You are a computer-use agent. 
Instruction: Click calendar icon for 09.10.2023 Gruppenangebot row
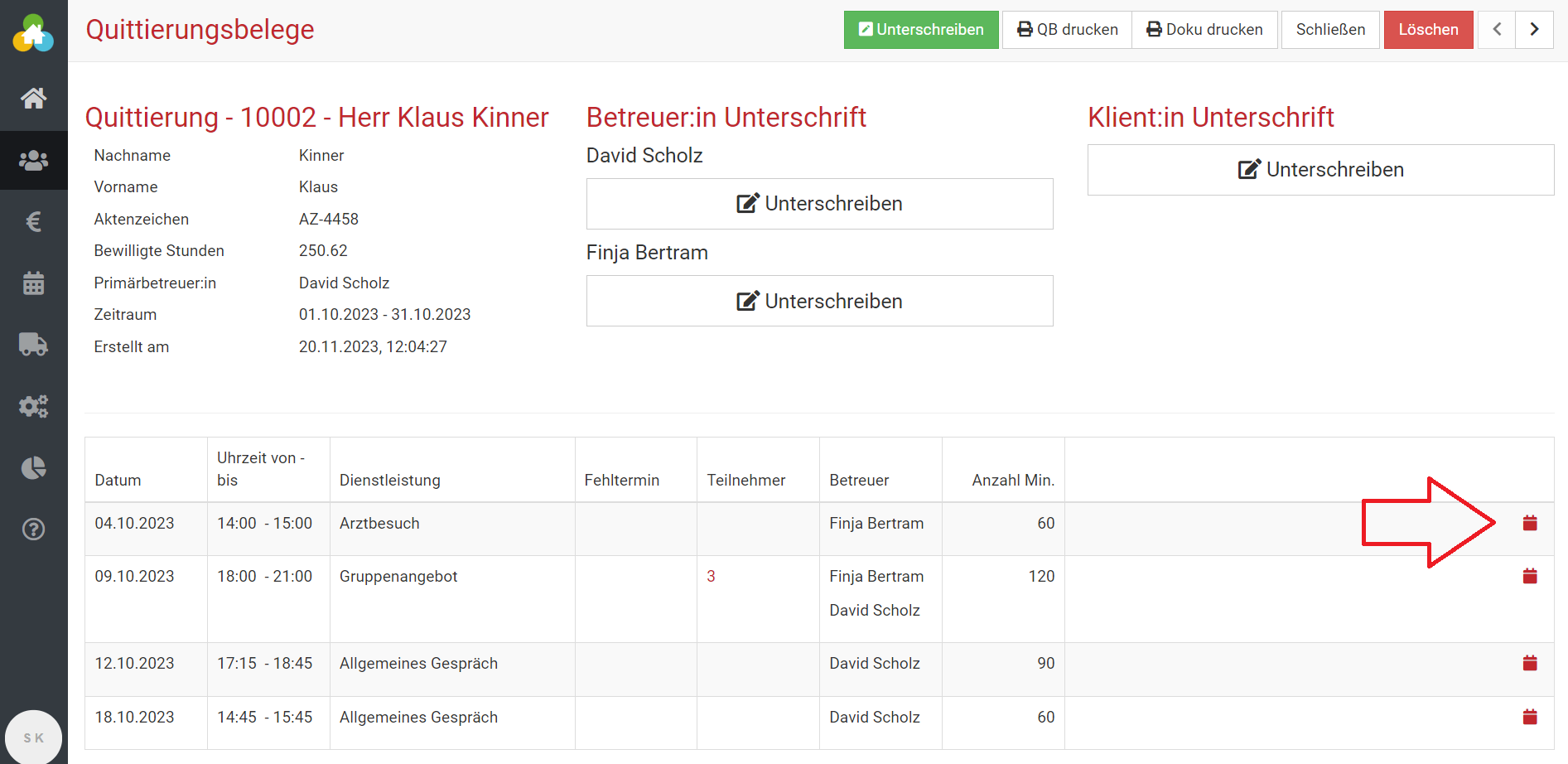click(1529, 576)
